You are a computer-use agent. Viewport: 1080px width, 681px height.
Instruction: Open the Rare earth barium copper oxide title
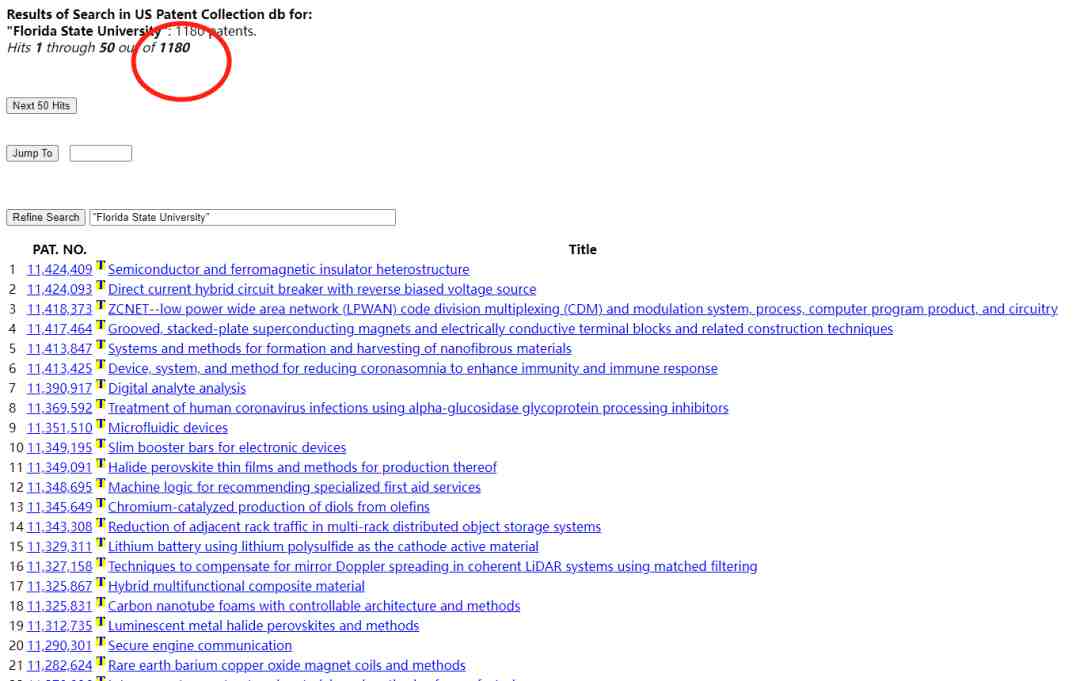pos(287,666)
